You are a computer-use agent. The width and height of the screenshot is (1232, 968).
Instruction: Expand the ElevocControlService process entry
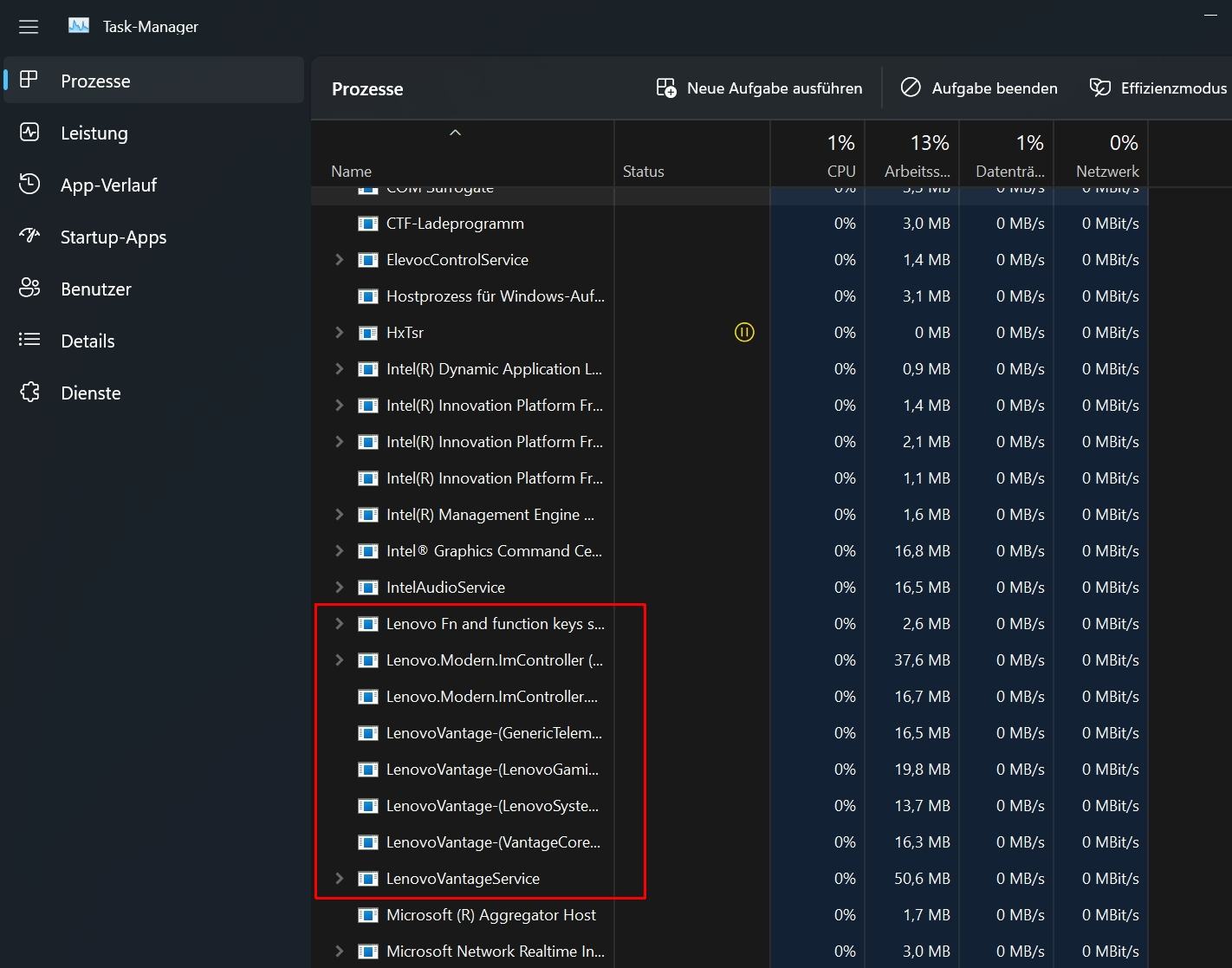(339, 260)
